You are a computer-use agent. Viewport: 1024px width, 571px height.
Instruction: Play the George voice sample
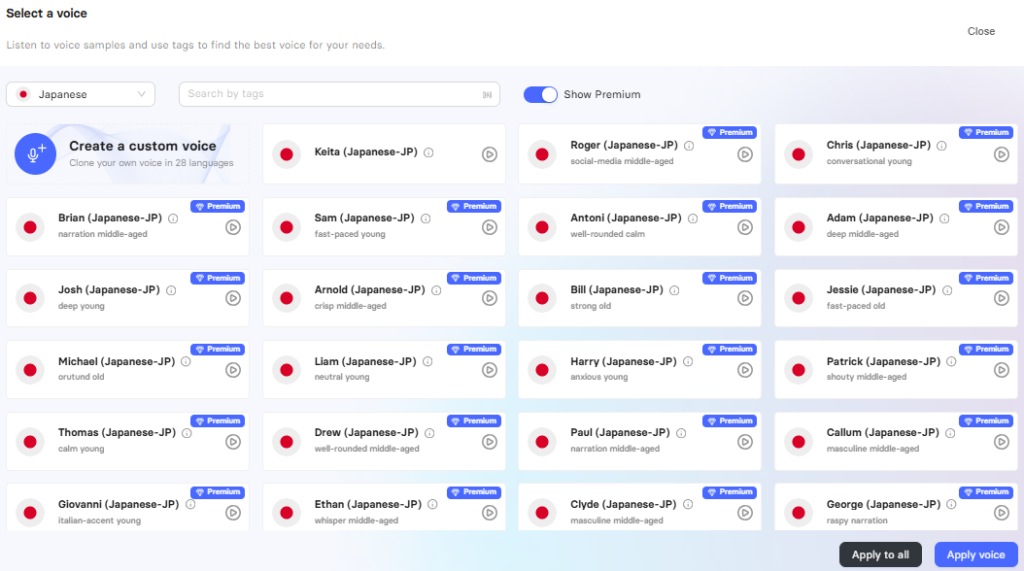point(1001,513)
